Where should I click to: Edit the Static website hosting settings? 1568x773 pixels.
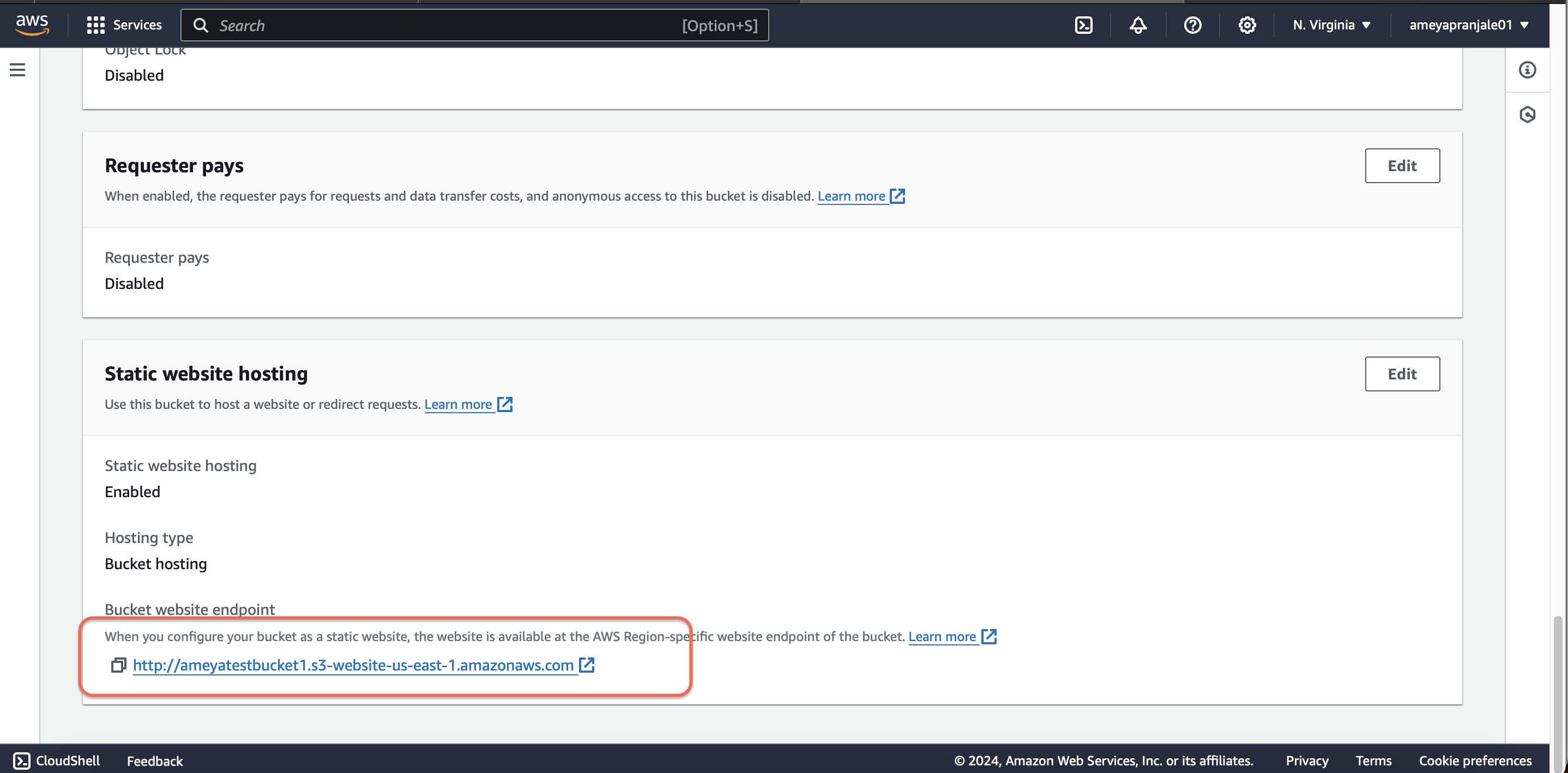pos(1402,374)
